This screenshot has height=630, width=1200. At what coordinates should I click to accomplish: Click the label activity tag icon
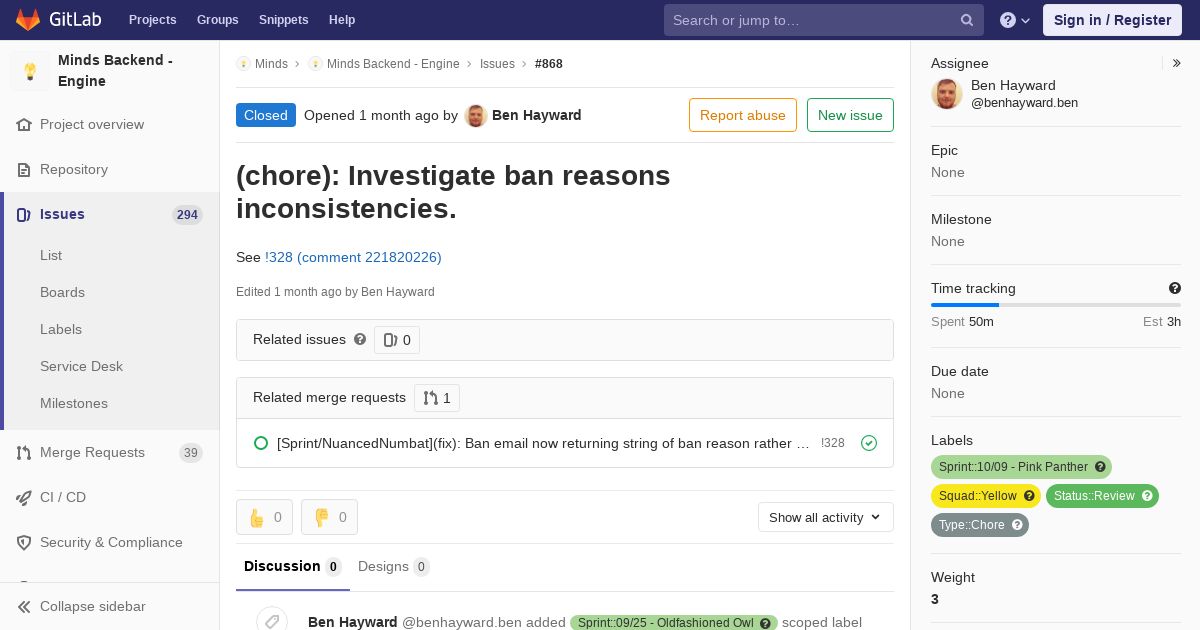pyautogui.click(x=272, y=622)
